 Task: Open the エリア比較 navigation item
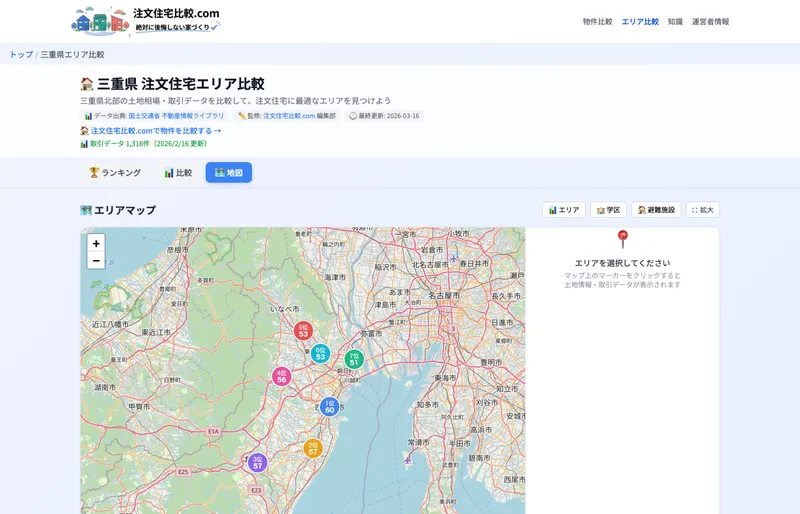pos(640,21)
